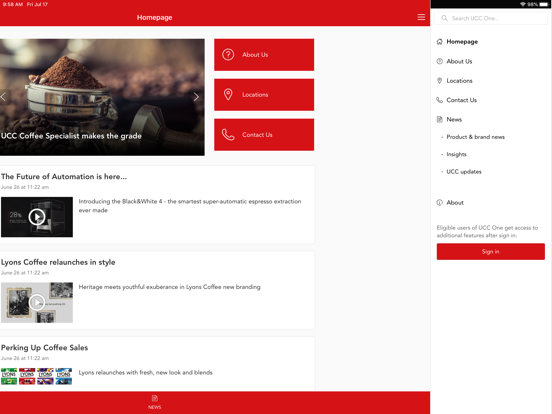Click the battery status icon
This screenshot has height=414, width=552.
click(x=544, y=4)
